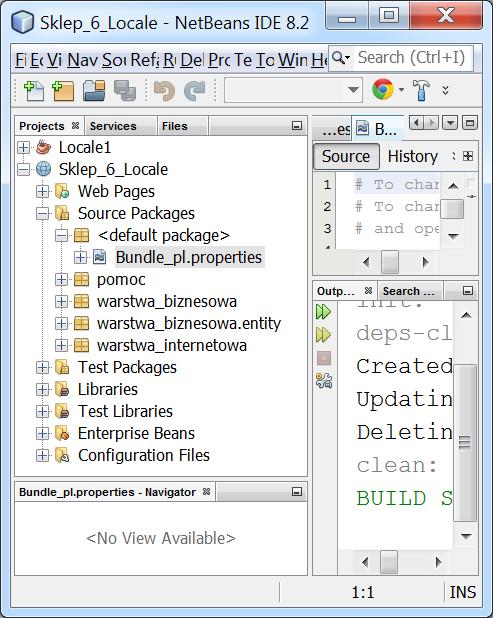Viewport: 493px width, 618px height.
Task: Open the configuration combo box
Action: (293, 90)
